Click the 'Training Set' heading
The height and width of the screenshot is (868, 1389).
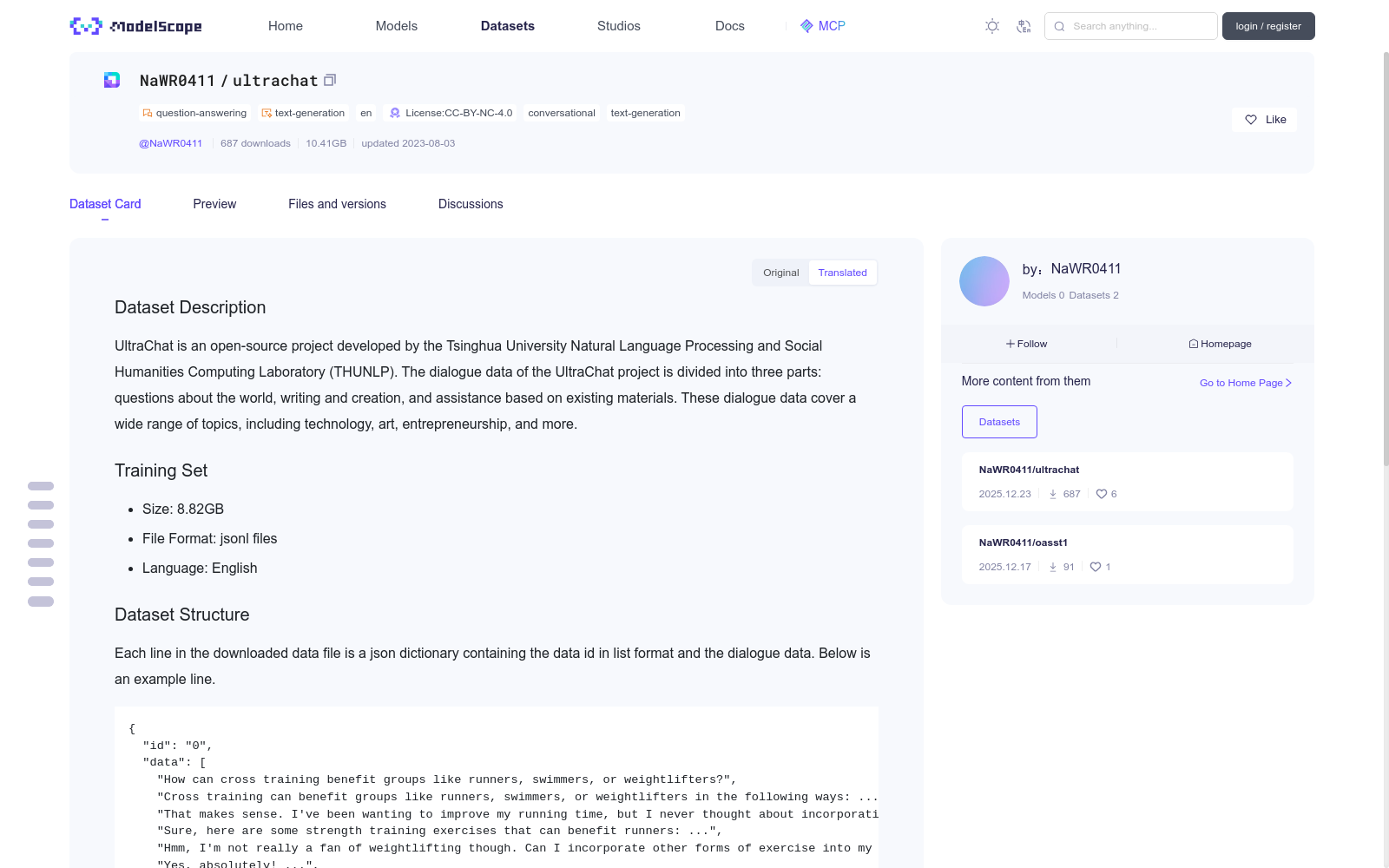tap(161, 470)
